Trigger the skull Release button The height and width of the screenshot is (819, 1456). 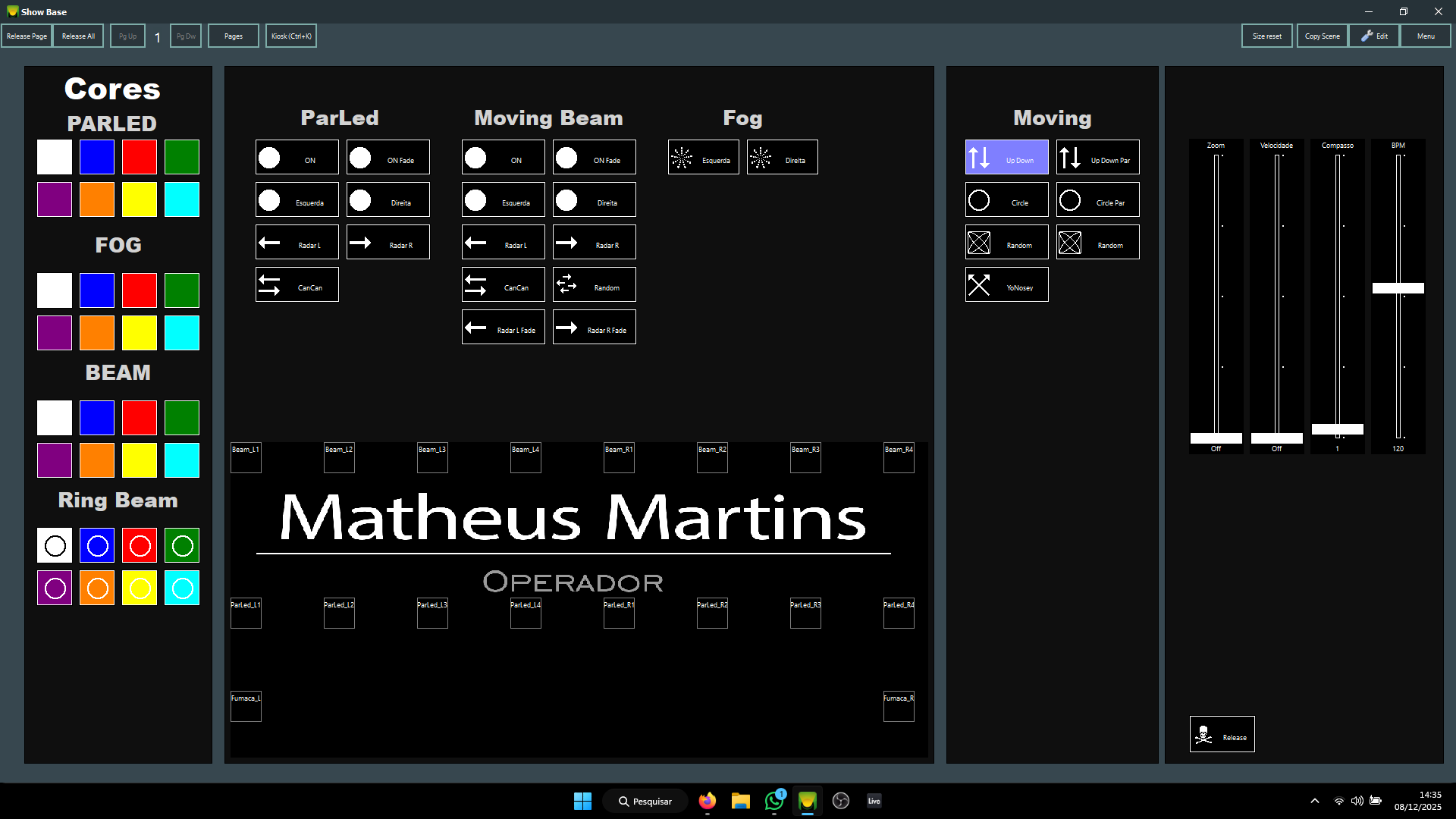pyautogui.click(x=1222, y=734)
